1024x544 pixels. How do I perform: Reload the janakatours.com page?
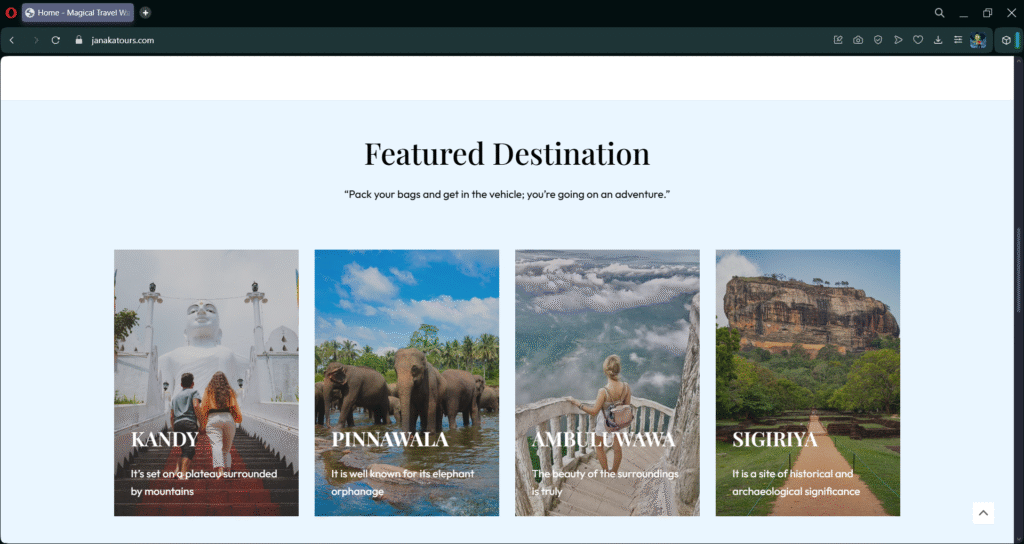(x=56, y=40)
